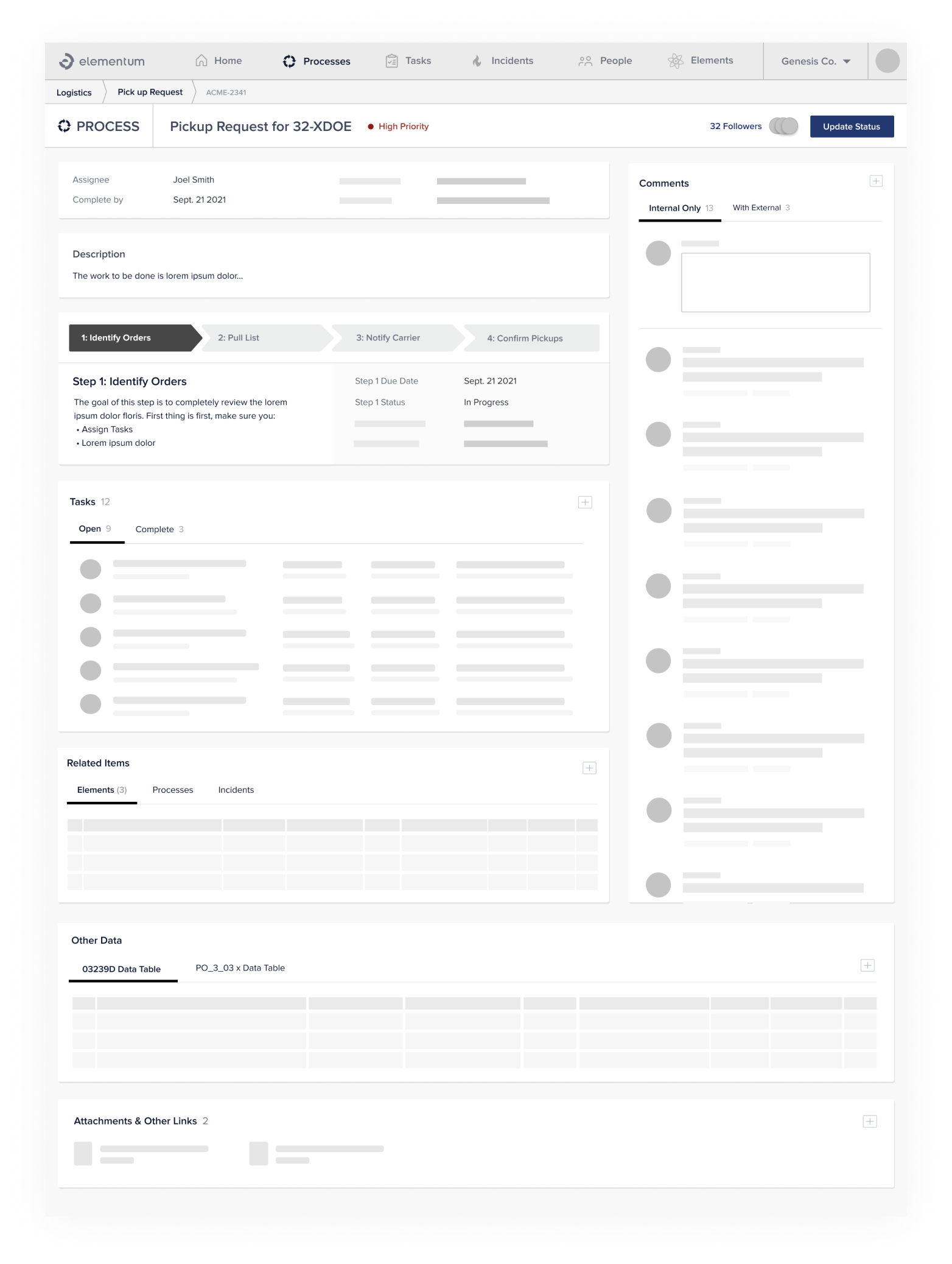Click Pick up Request breadcrumb
This screenshot has width=952, height=1264.
click(x=150, y=91)
